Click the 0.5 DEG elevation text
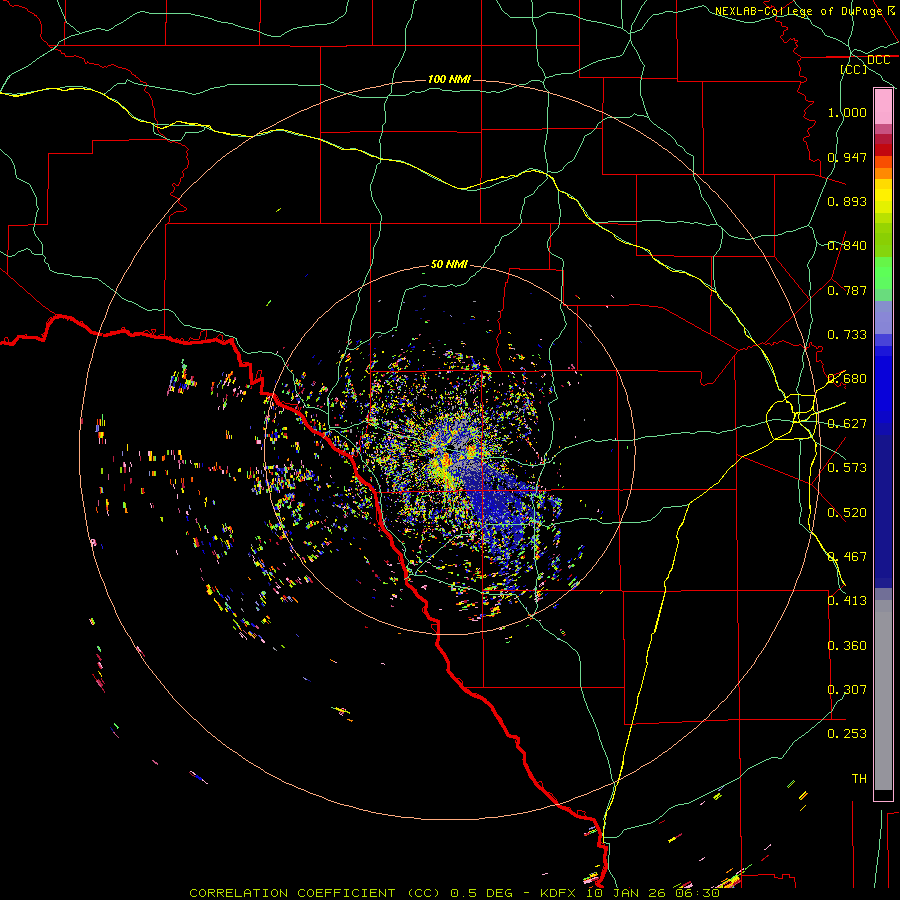 [481, 893]
